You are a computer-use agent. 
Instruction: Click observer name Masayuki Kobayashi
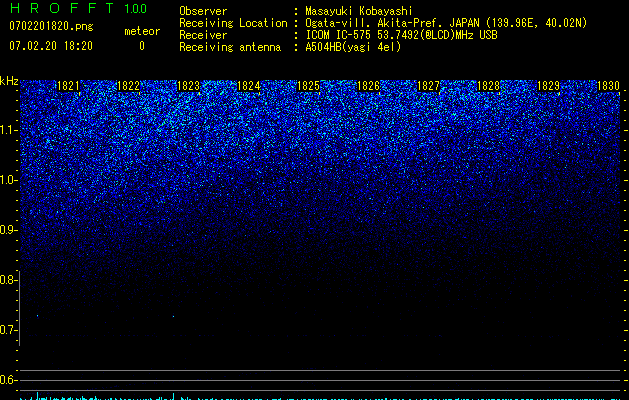tap(359, 11)
